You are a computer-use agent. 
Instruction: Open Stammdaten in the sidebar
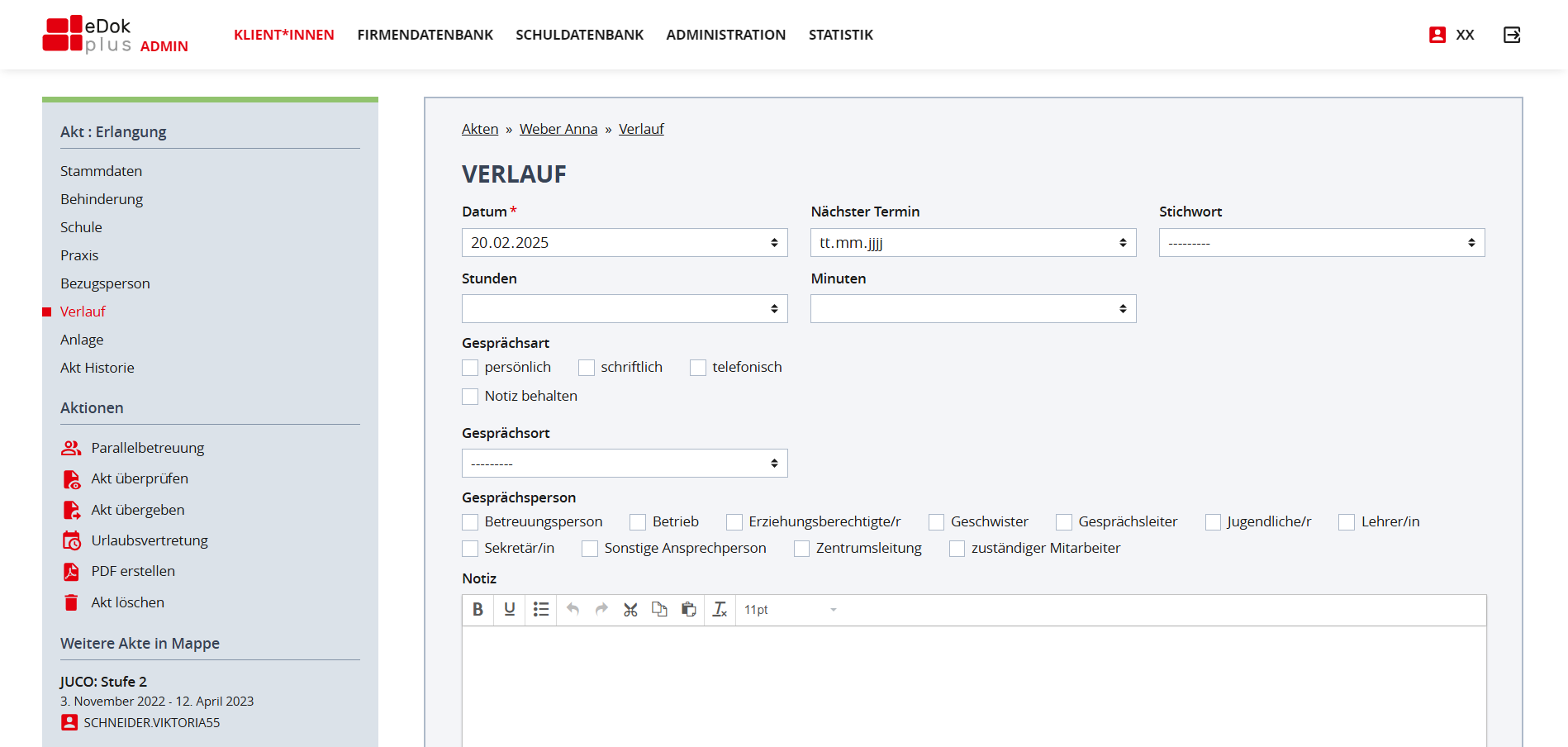tap(101, 171)
